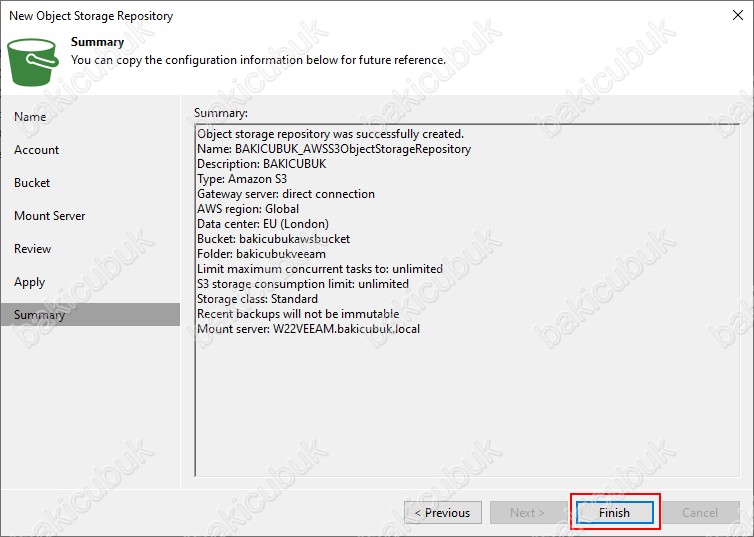This screenshot has width=754, height=537.
Task: Select the Name wizard step
Action: pyautogui.click(x=30, y=117)
